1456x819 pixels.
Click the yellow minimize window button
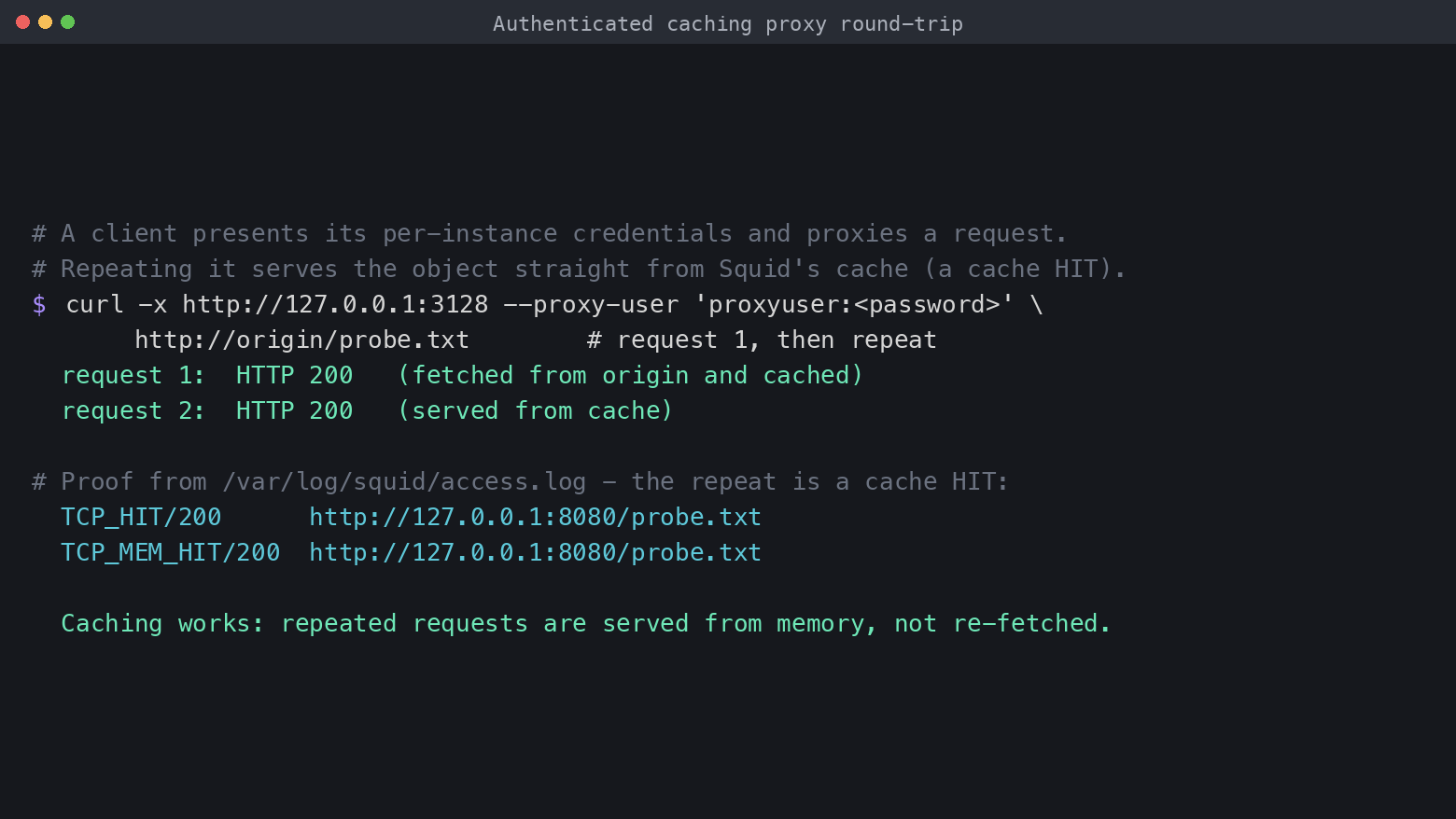pyautogui.click(x=45, y=21)
